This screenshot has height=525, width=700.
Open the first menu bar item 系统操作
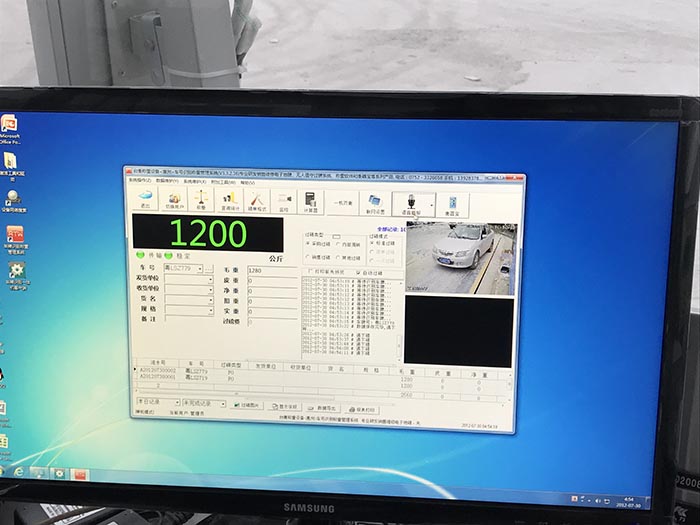point(140,180)
